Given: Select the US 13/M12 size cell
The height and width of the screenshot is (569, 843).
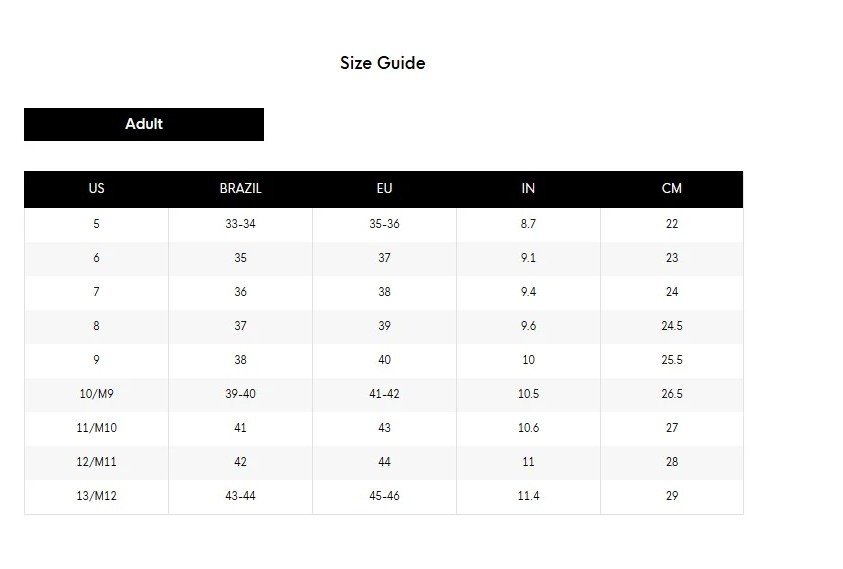Looking at the screenshot, I should coord(96,496).
